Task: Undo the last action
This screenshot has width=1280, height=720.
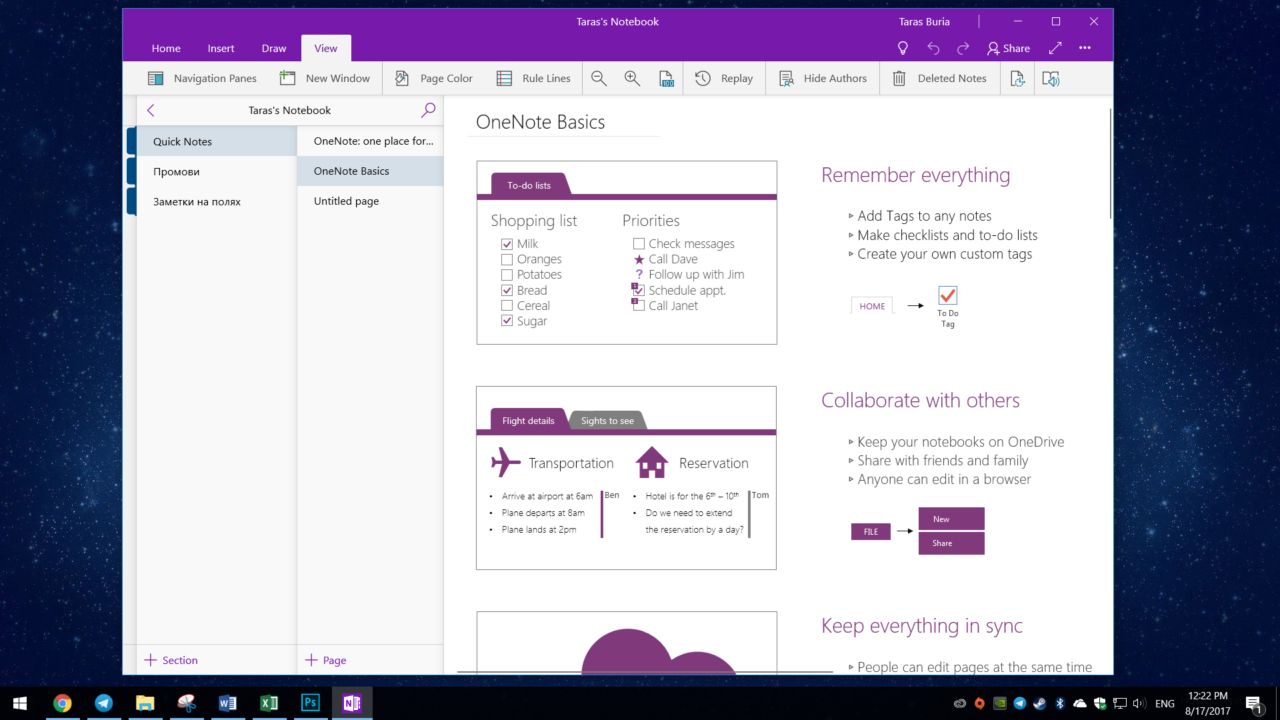Action: [933, 48]
